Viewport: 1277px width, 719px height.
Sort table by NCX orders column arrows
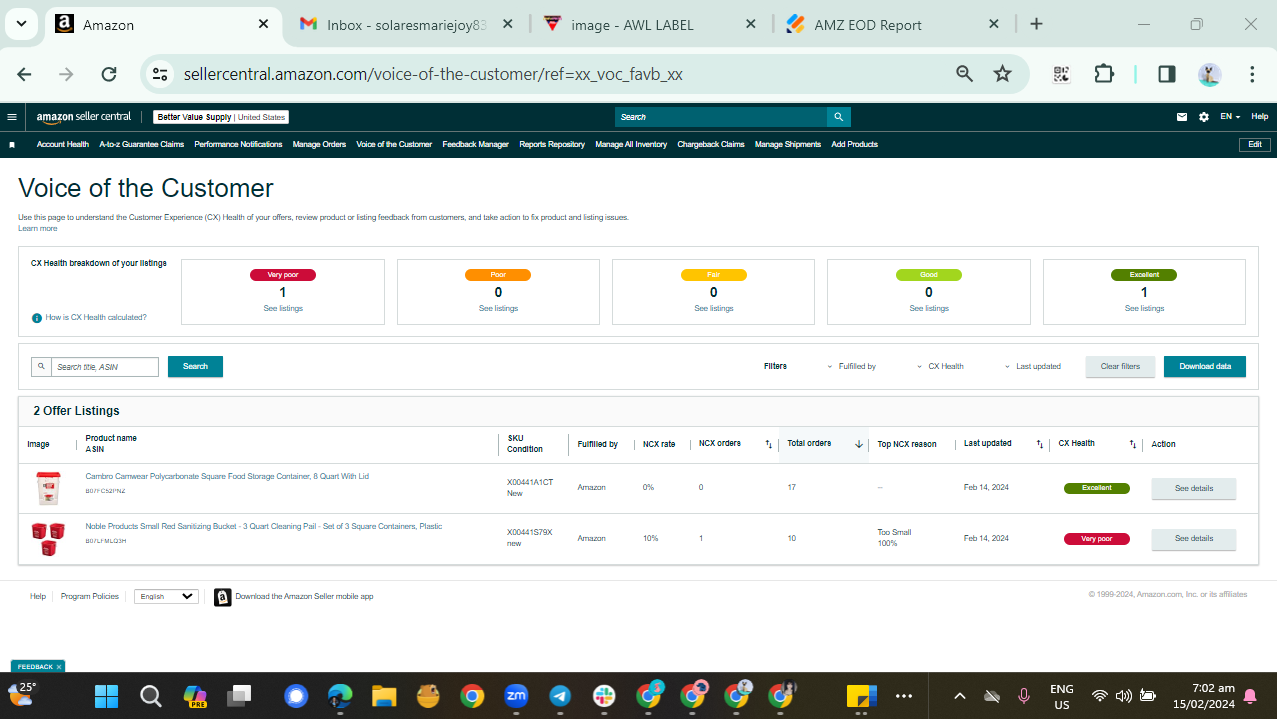point(768,444)
